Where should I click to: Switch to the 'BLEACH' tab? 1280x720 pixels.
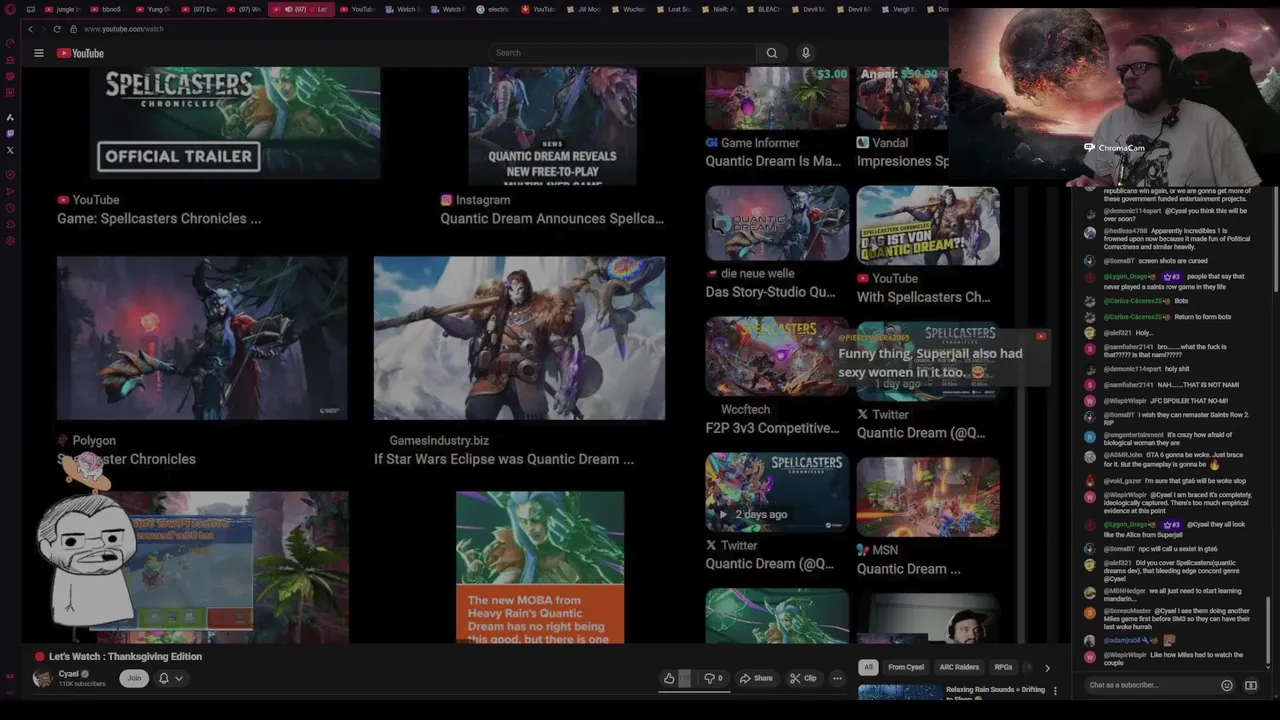(x=763, y=9)
